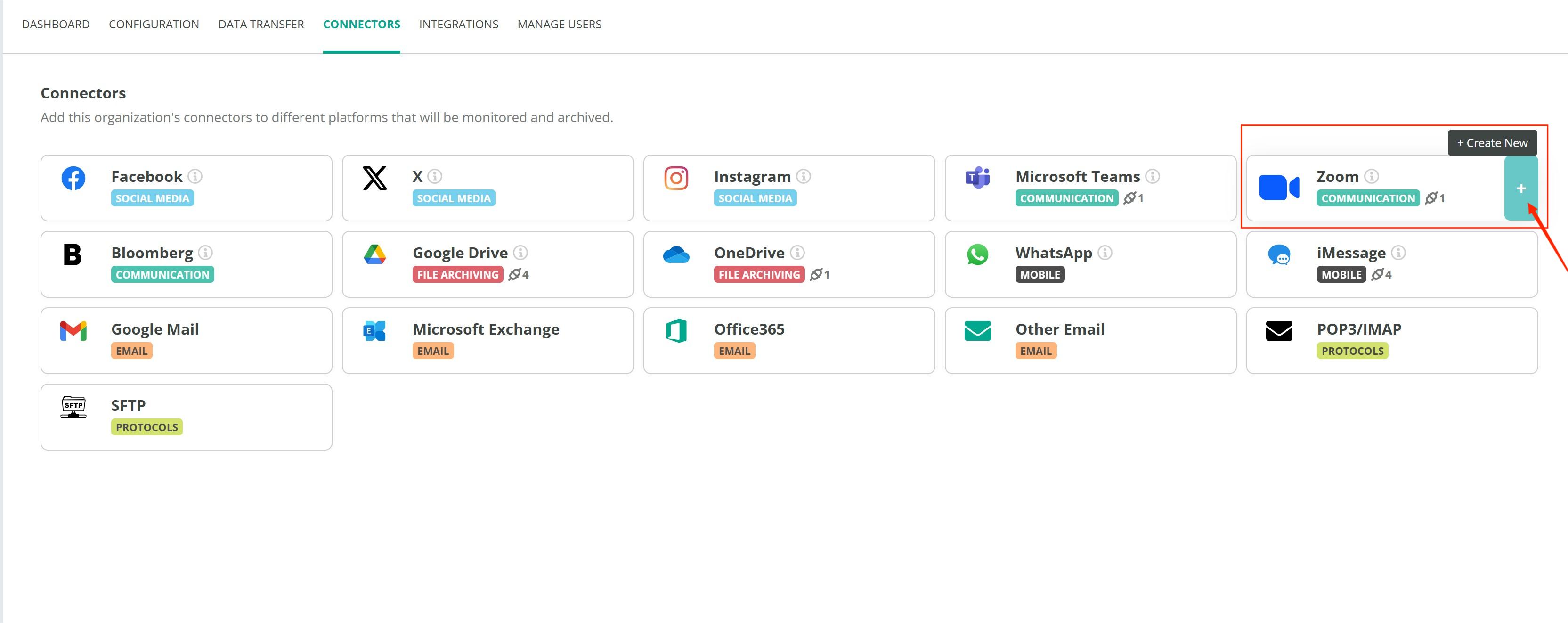1568x623 pixels.
Task: Click the Create New tooltip label
Action: click(1492, 143)
